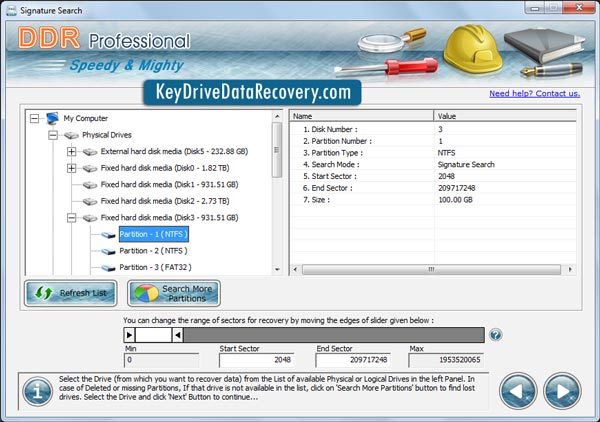Screen dimensions: 600x422
Task: Click the Disk2 drive icon
Action: point(90,201)
